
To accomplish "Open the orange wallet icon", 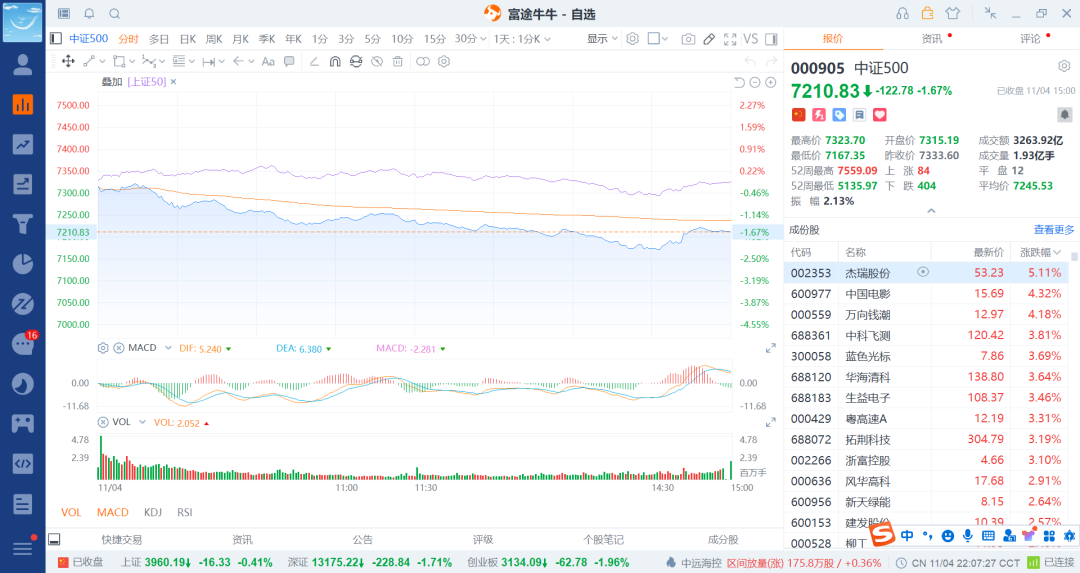I will 927,13.
